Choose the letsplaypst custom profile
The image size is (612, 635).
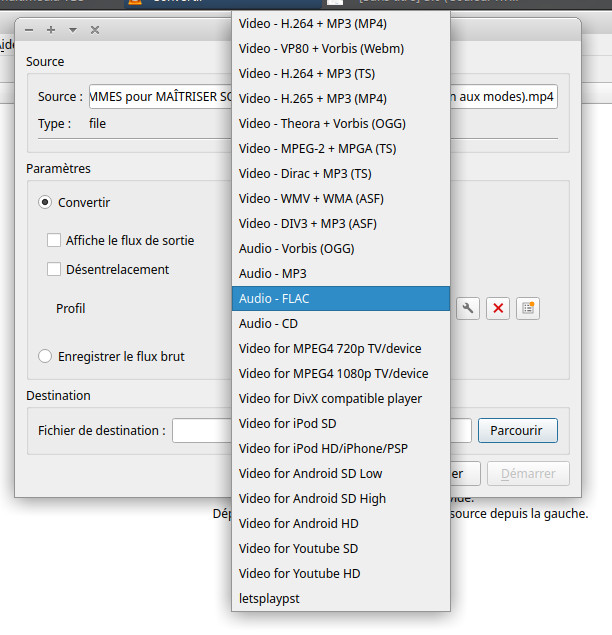[x=341, y=599]
